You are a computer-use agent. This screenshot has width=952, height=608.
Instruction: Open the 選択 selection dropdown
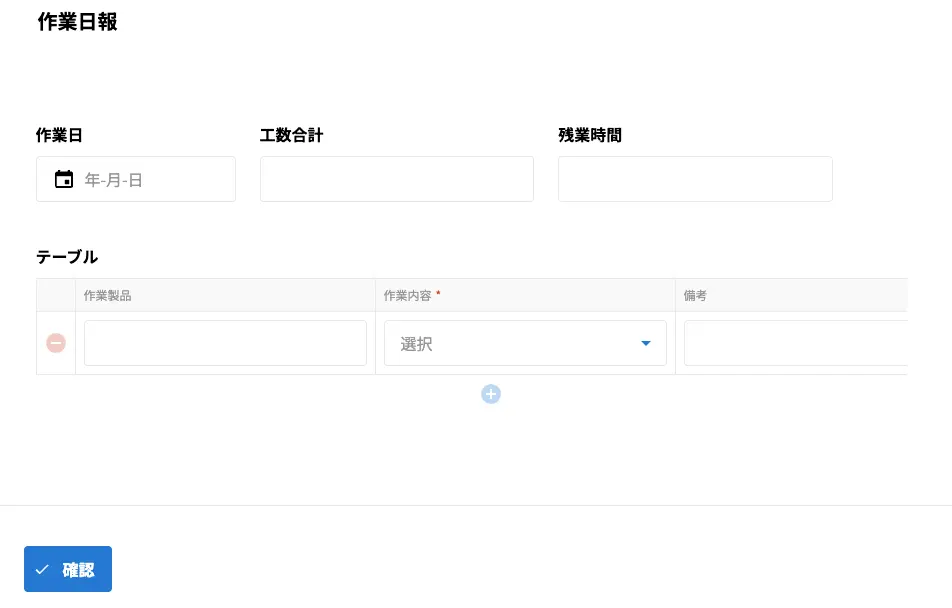(x=525, y=343)
